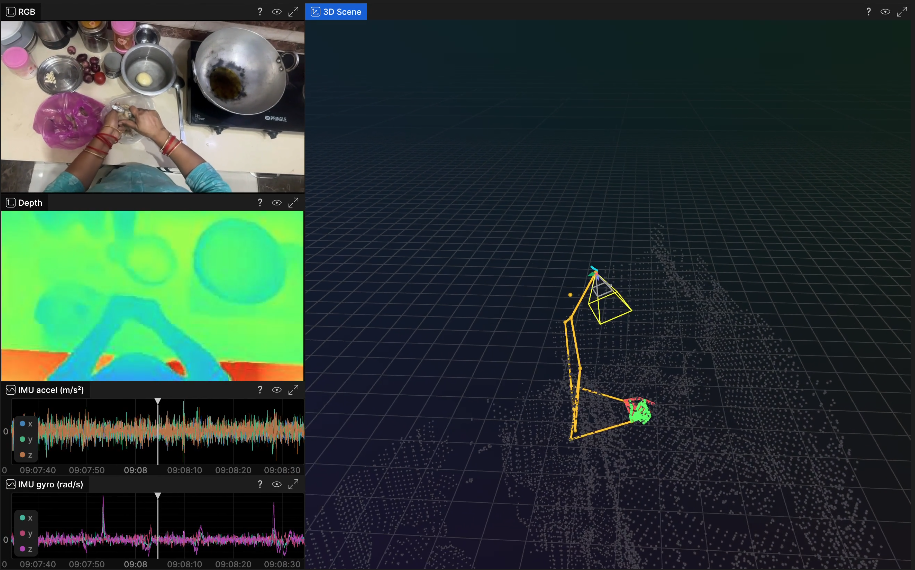Click the RGB kitchen camera image
This screenshot has height=570, width=915.
152,107
